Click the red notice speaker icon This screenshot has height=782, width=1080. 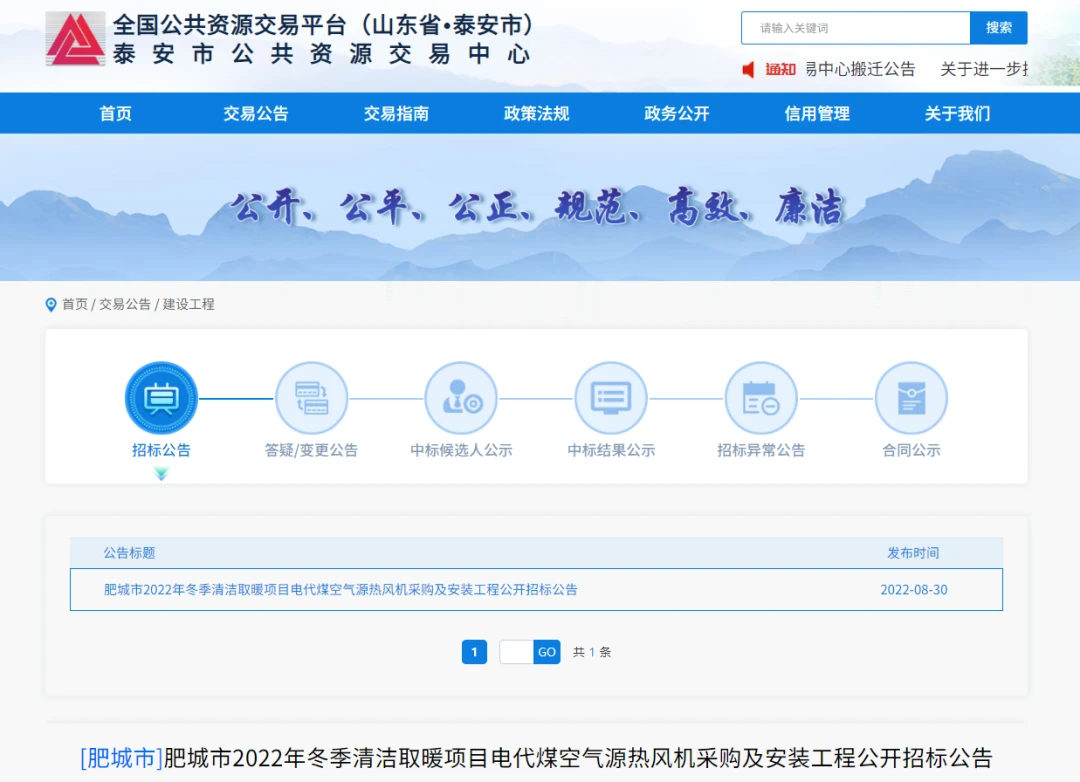(748, 69)
